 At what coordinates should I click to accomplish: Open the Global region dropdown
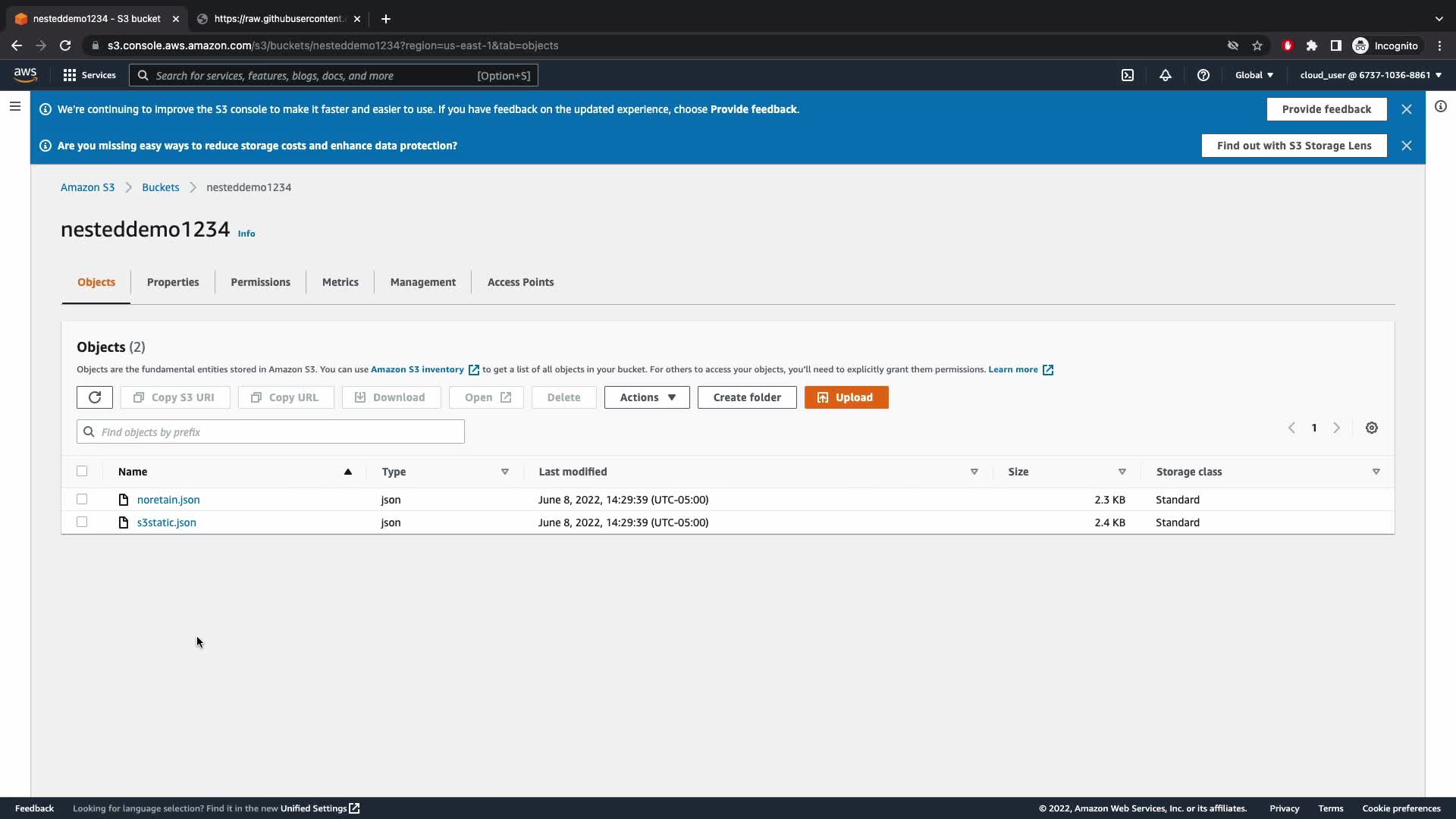tap(1254, 75)
